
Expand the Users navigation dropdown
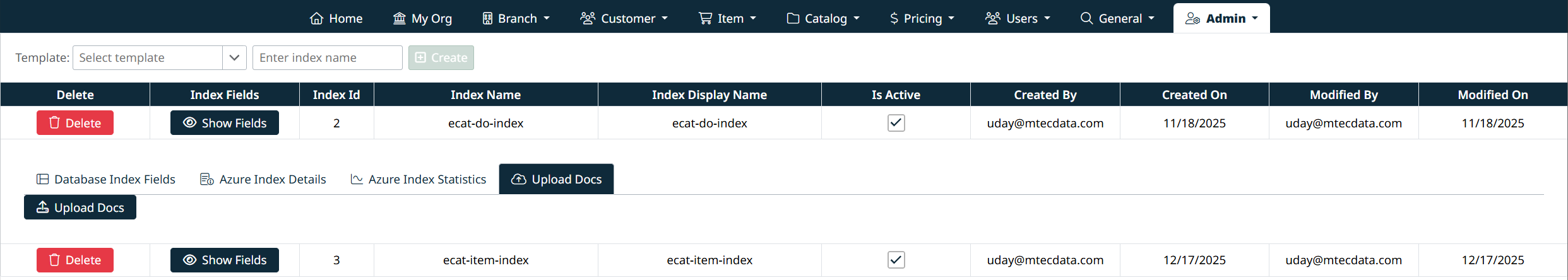pos(1018,18)
